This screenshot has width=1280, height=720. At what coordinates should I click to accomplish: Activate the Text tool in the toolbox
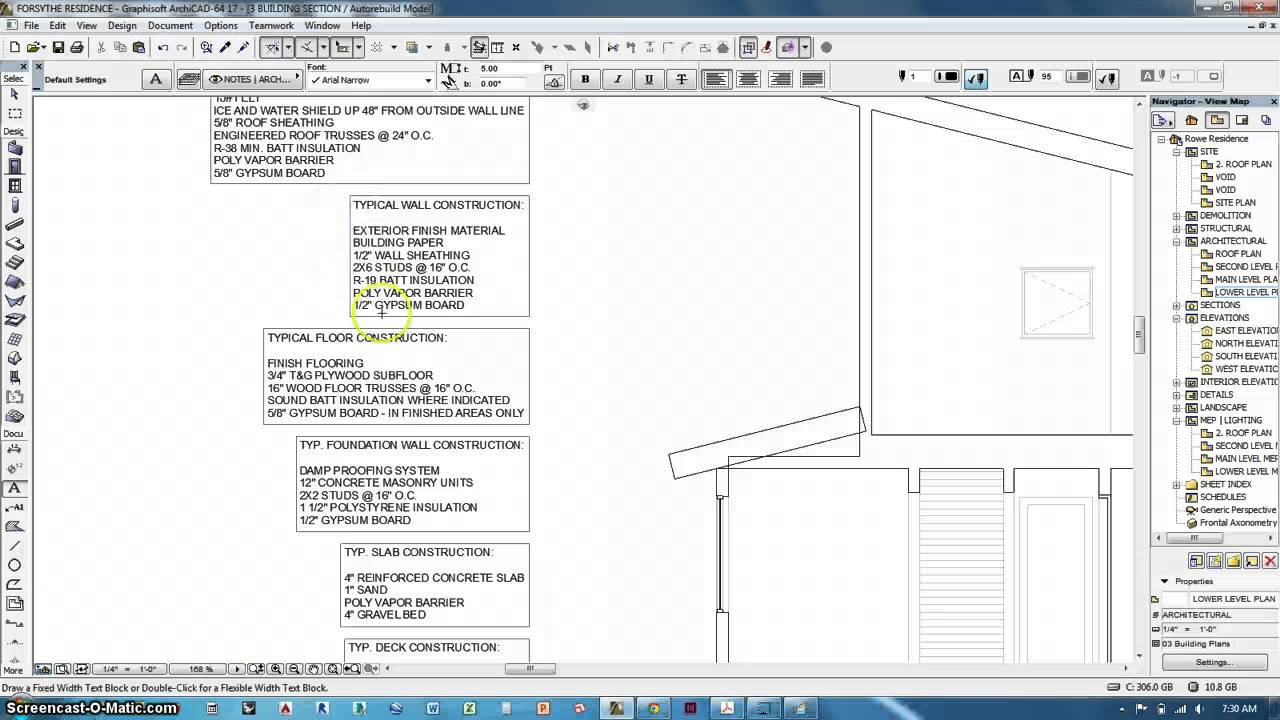pos(15,488)
